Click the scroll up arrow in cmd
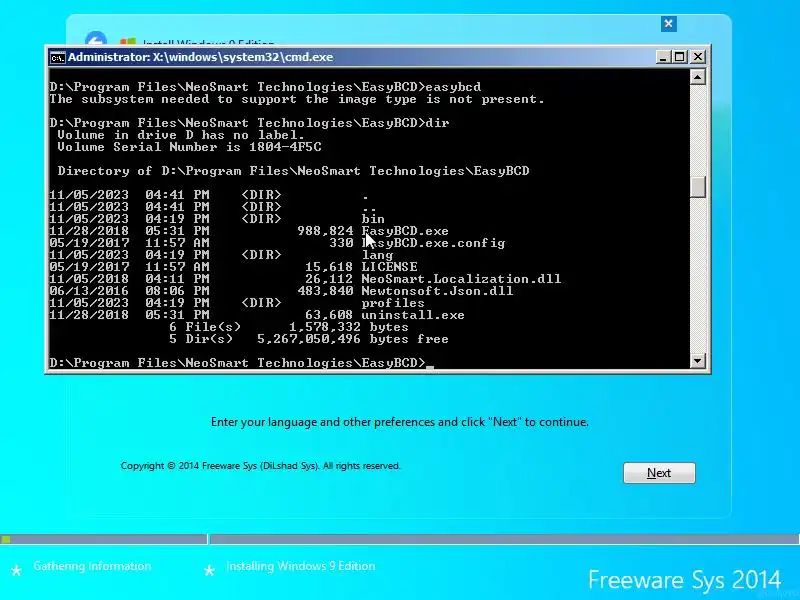This screenshot has width=800, height=600. (697, 77)
